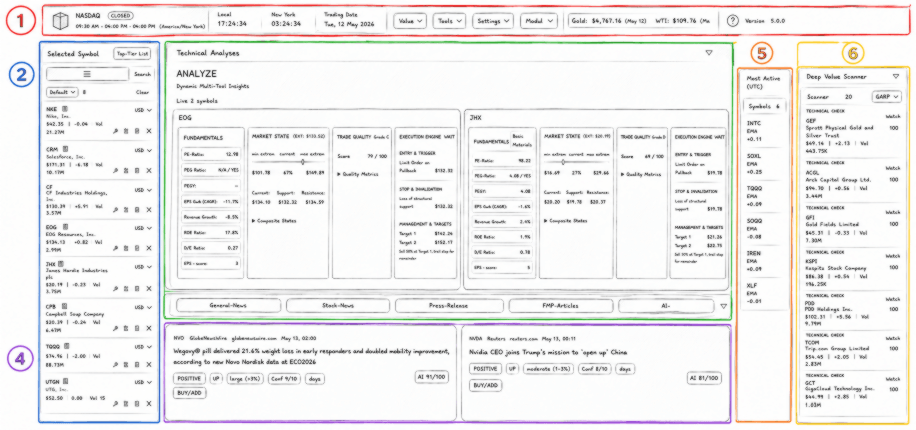The image size is (916, 430).
Task: Open the GARP scanner dropdown
Action: 886,96
